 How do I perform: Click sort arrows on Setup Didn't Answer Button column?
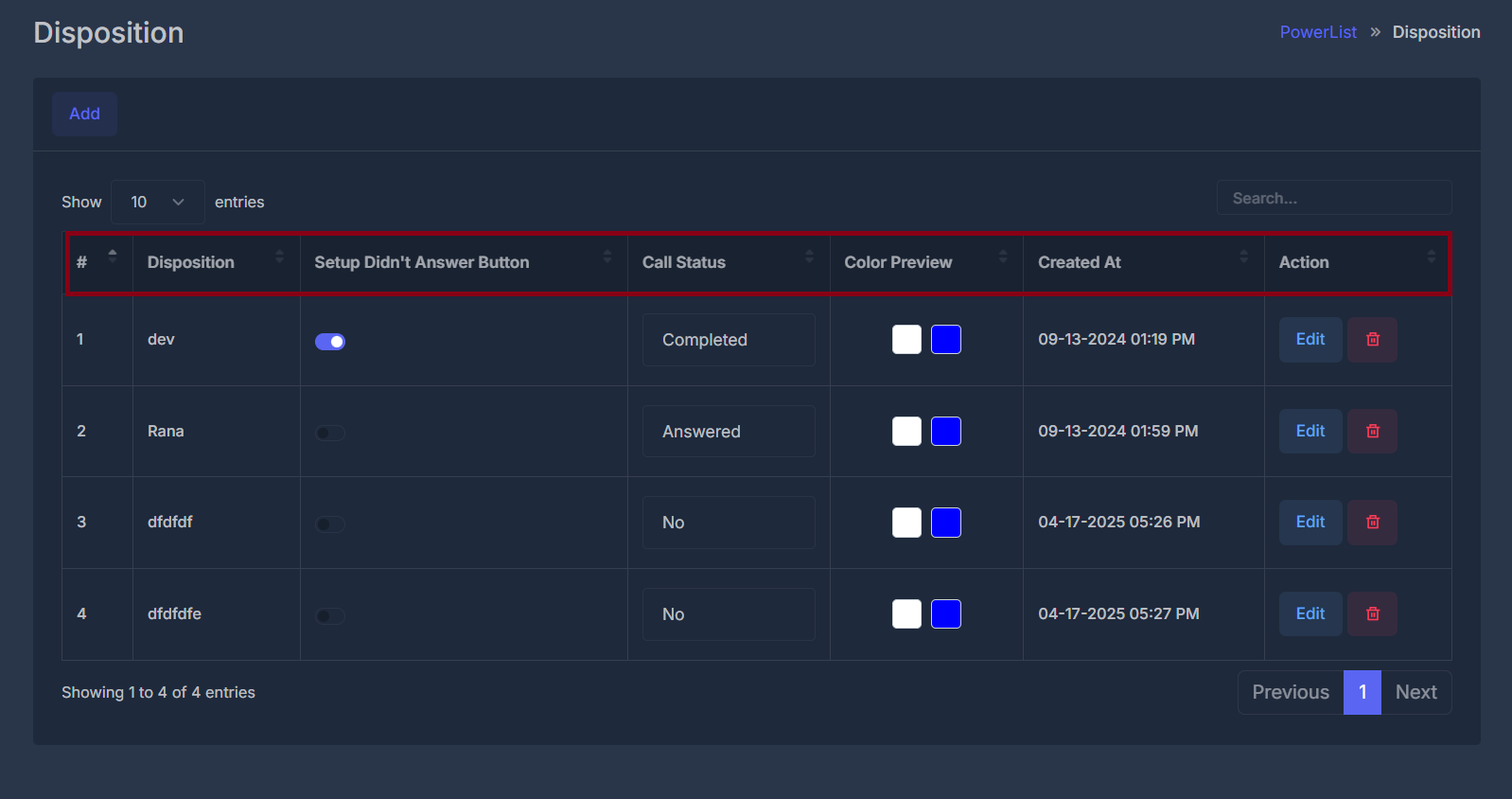(x=607, y=256)
